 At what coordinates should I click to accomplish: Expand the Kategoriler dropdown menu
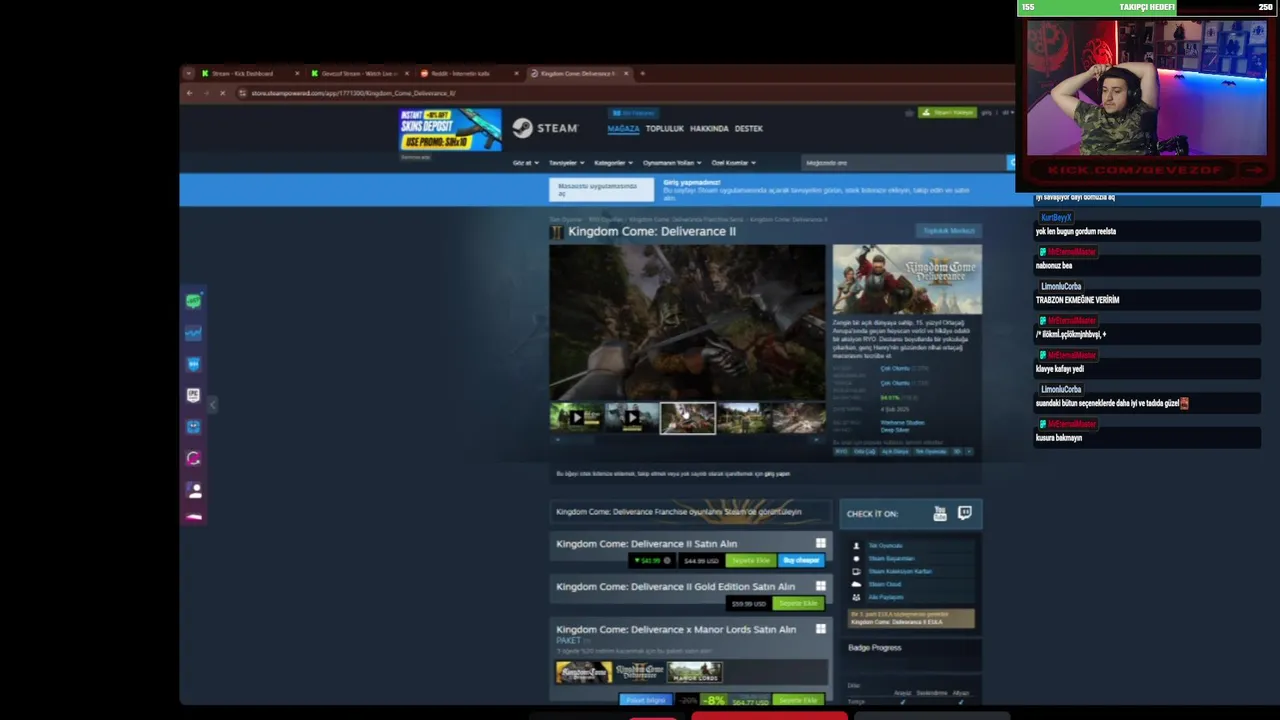(613, 162)
